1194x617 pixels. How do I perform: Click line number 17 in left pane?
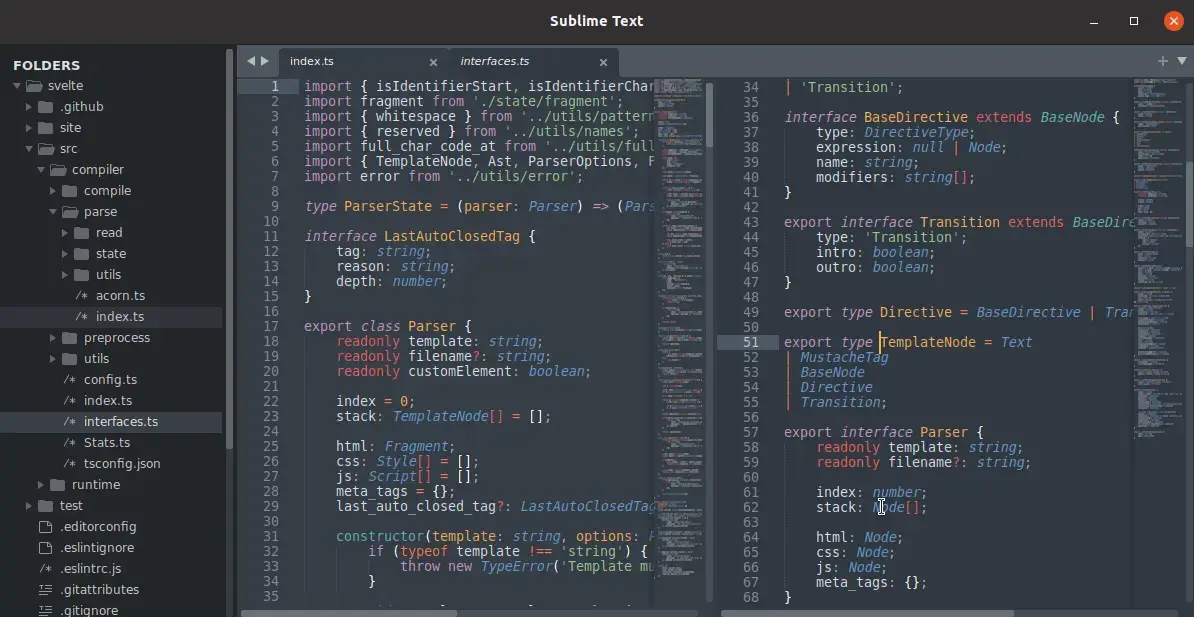tap(271, 327)
